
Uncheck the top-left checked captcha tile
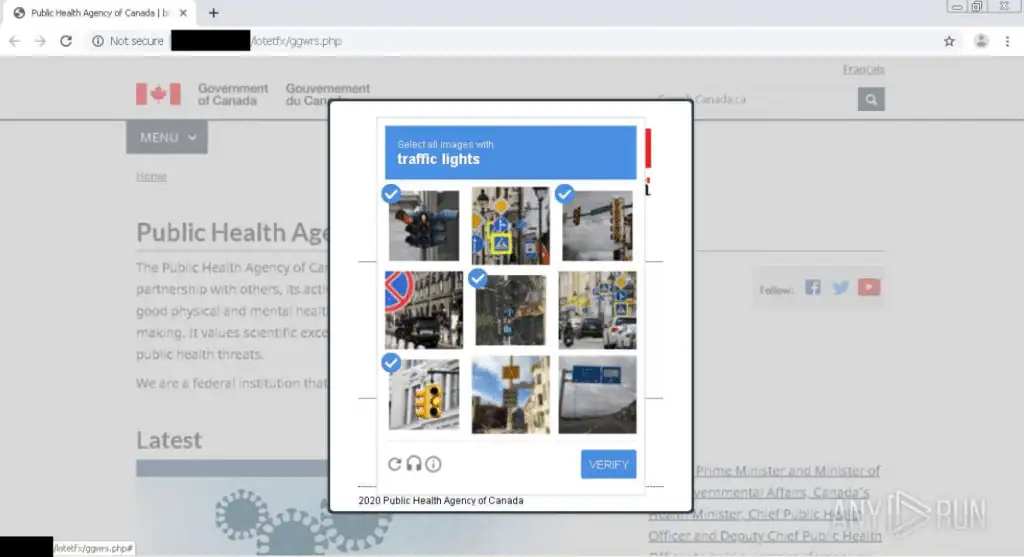[x=424, y=225]
